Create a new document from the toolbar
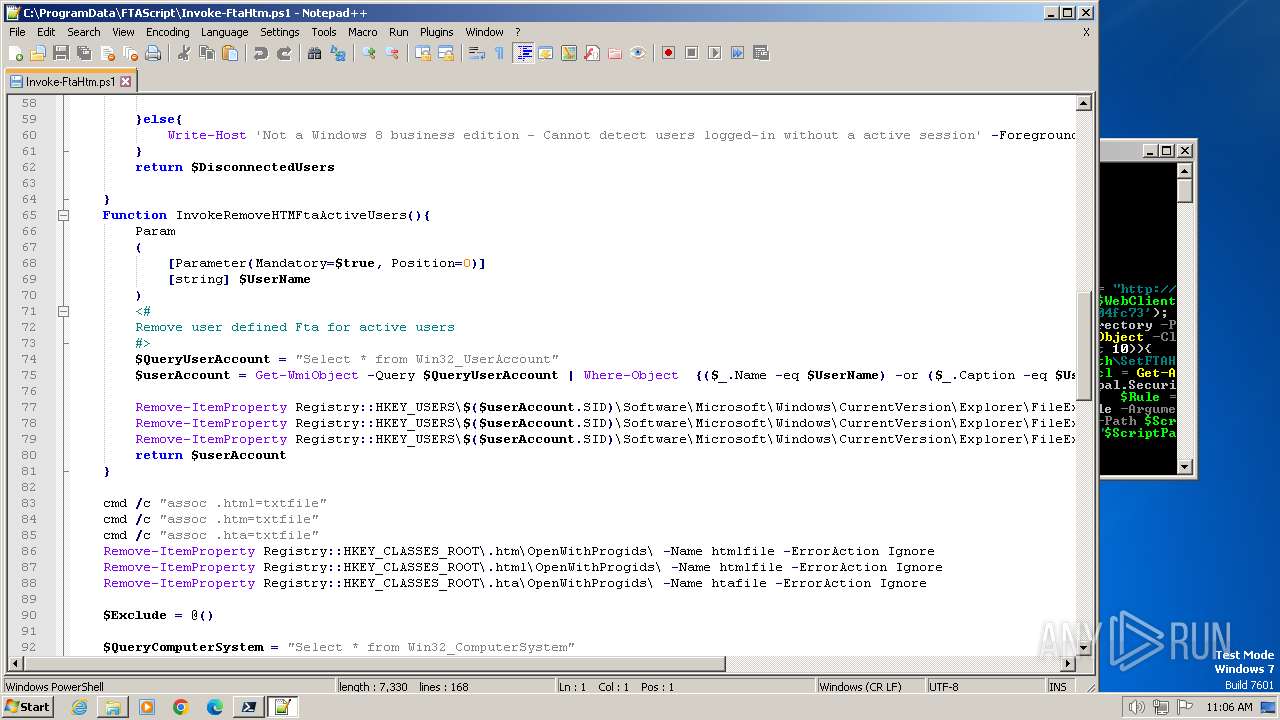 pos(17,53)
